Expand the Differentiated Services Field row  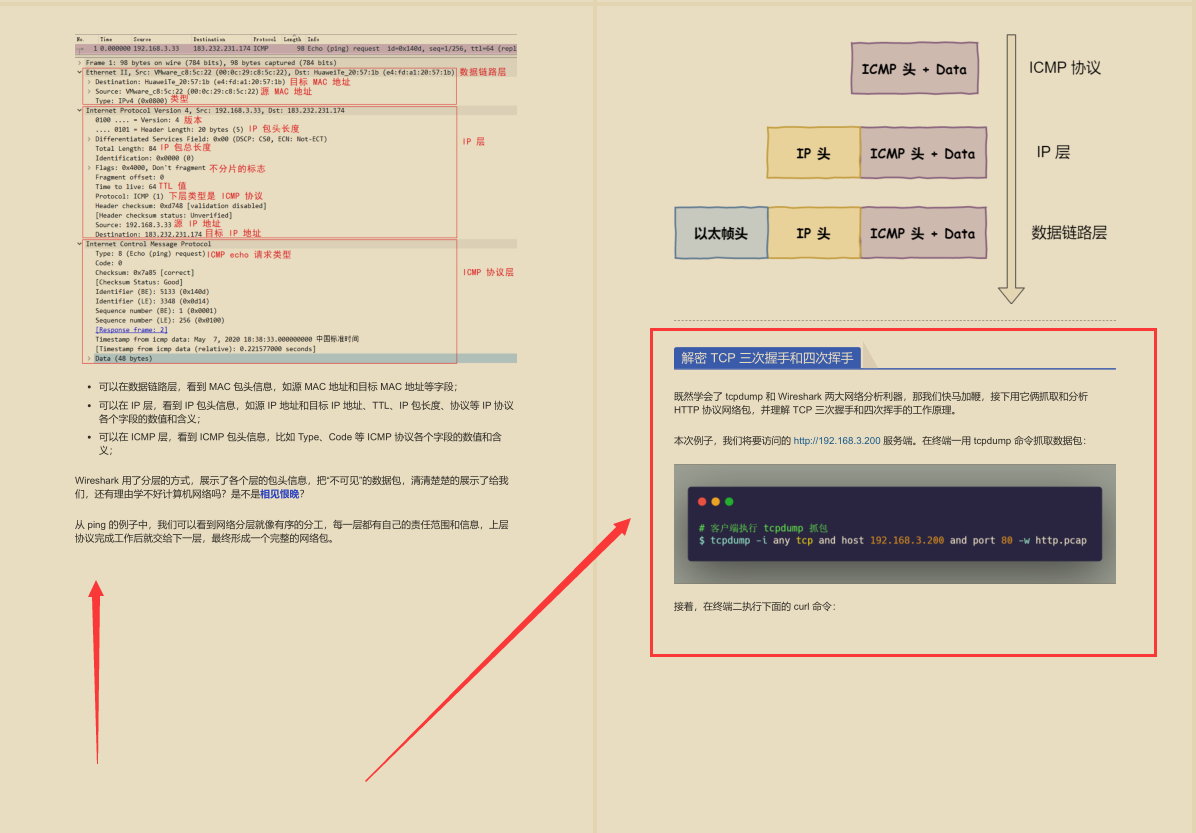[x=90, y=139]
